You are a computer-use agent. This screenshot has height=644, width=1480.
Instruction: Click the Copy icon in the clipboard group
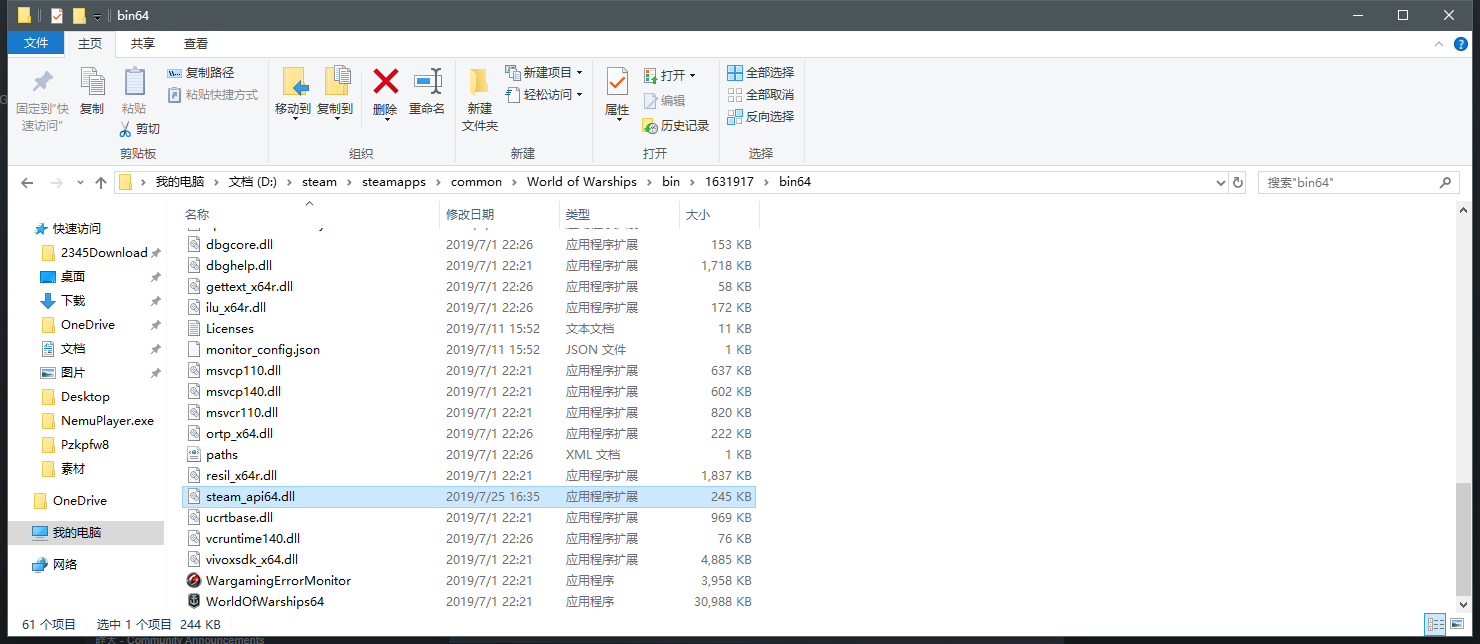pyautogui.click(x=92, y=83)
